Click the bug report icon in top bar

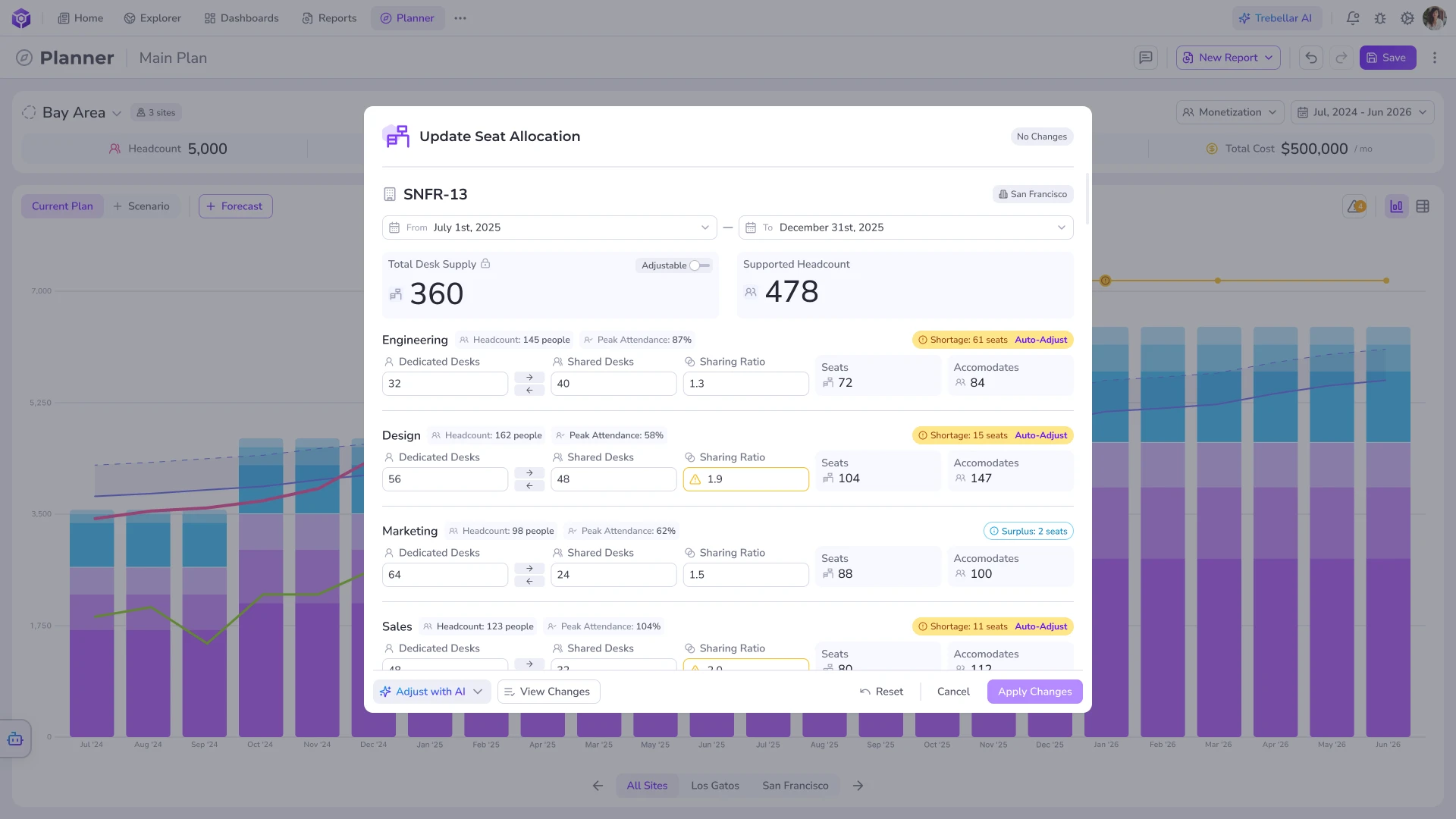(1380, 18)
